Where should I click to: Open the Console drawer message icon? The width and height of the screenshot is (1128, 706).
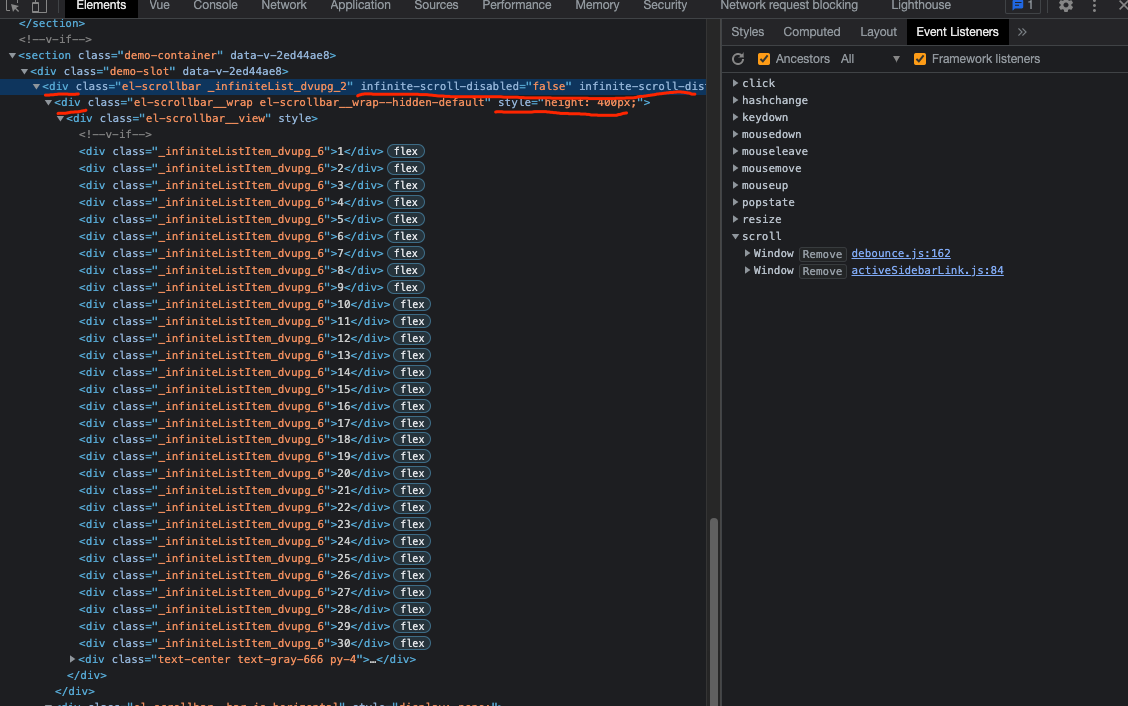tap(1019, 7)
